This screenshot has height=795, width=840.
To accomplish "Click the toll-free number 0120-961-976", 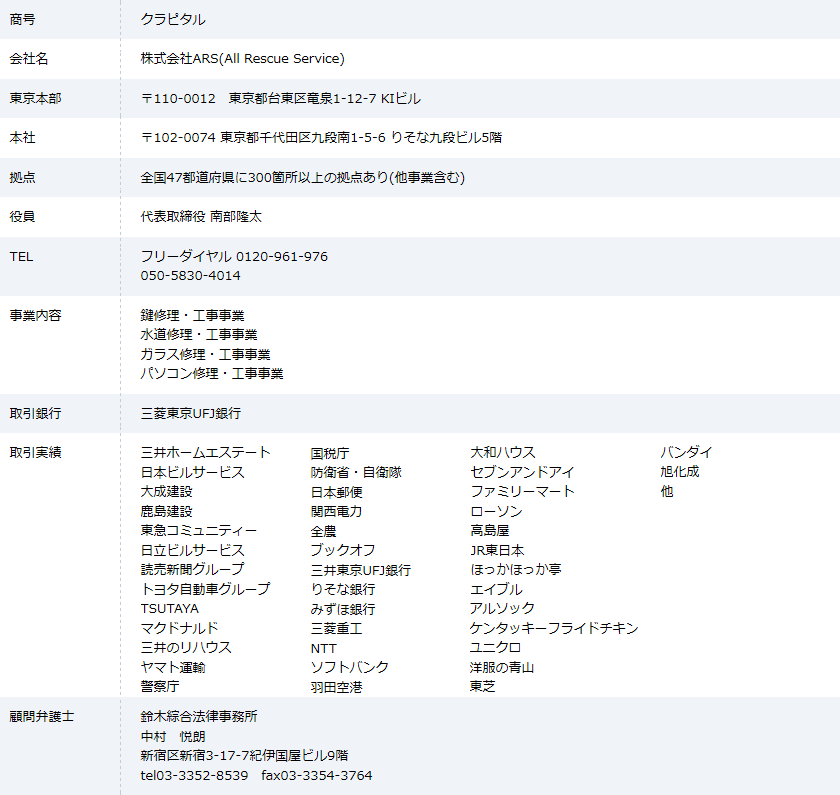I will point(282,257).
